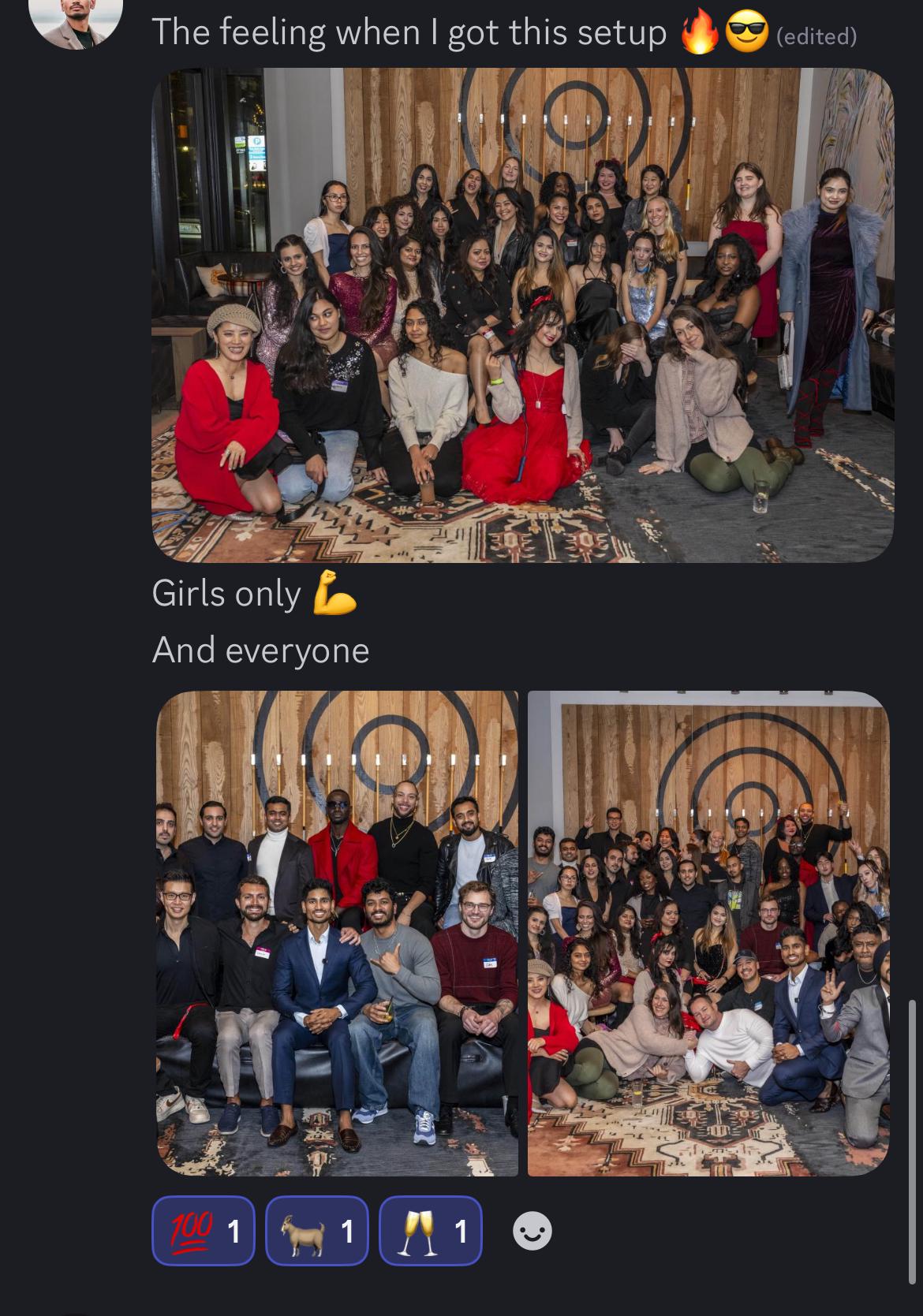Viewport: 923px width, 1316px height.
Task: Tap the goat emoji inside its reaction
Action: pos(304,1232)
